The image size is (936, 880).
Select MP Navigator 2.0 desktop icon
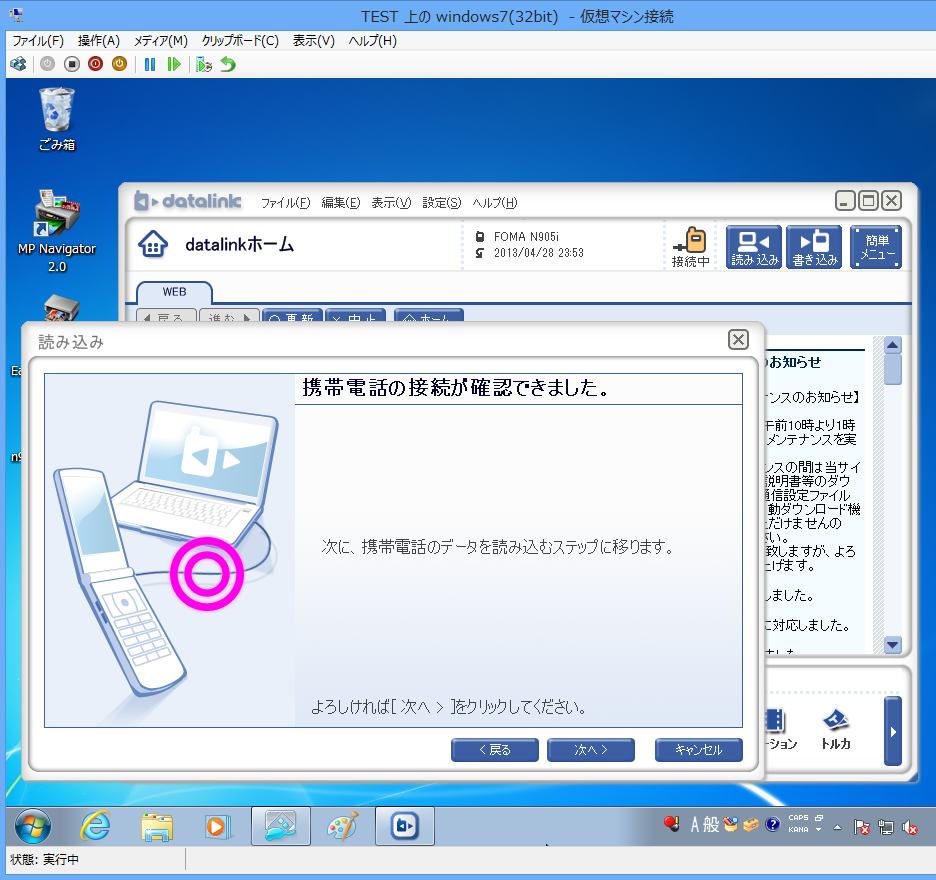(x=57, y=232)
